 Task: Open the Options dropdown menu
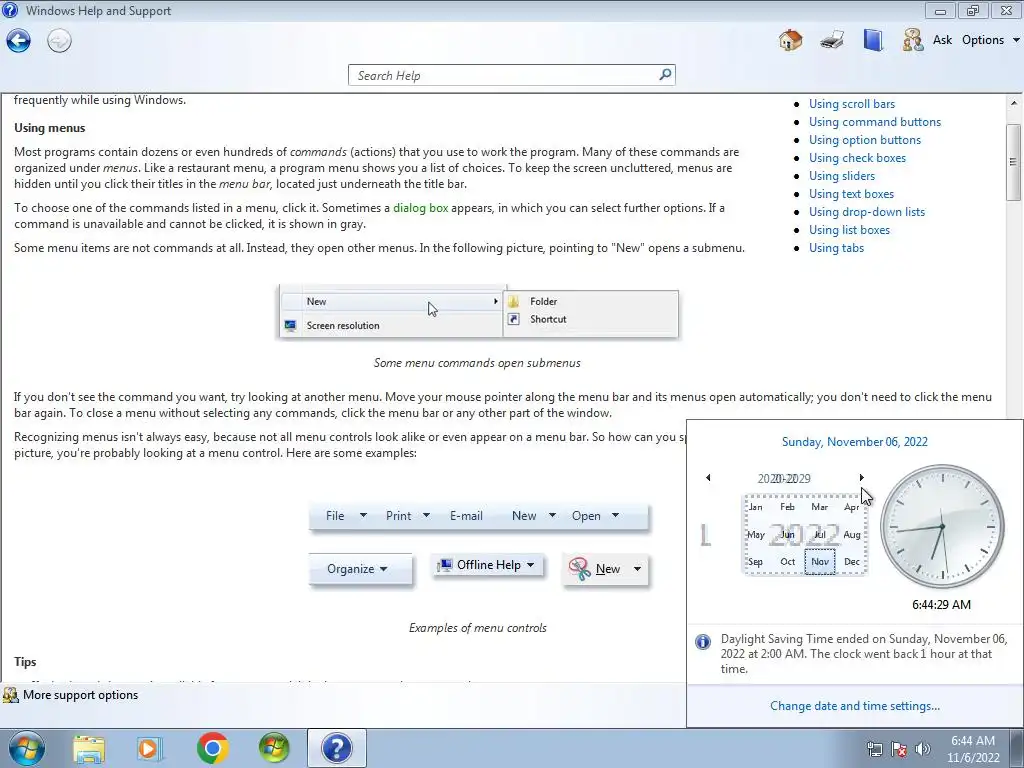(990, 40)
